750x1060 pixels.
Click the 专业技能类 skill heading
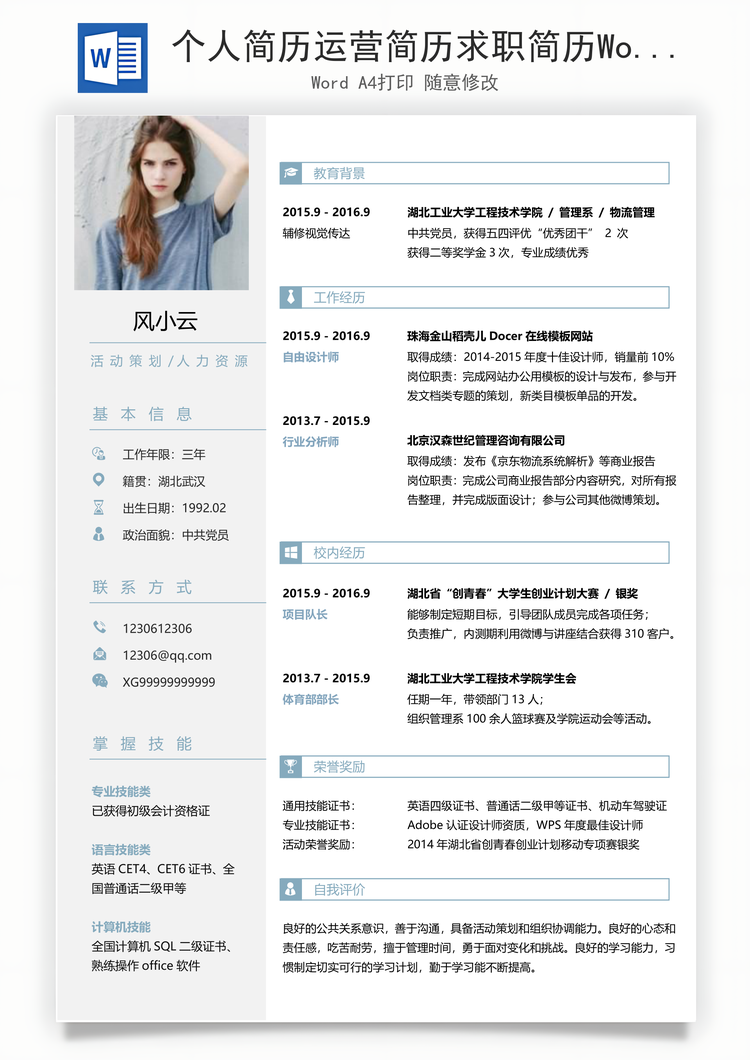point(121,791)
